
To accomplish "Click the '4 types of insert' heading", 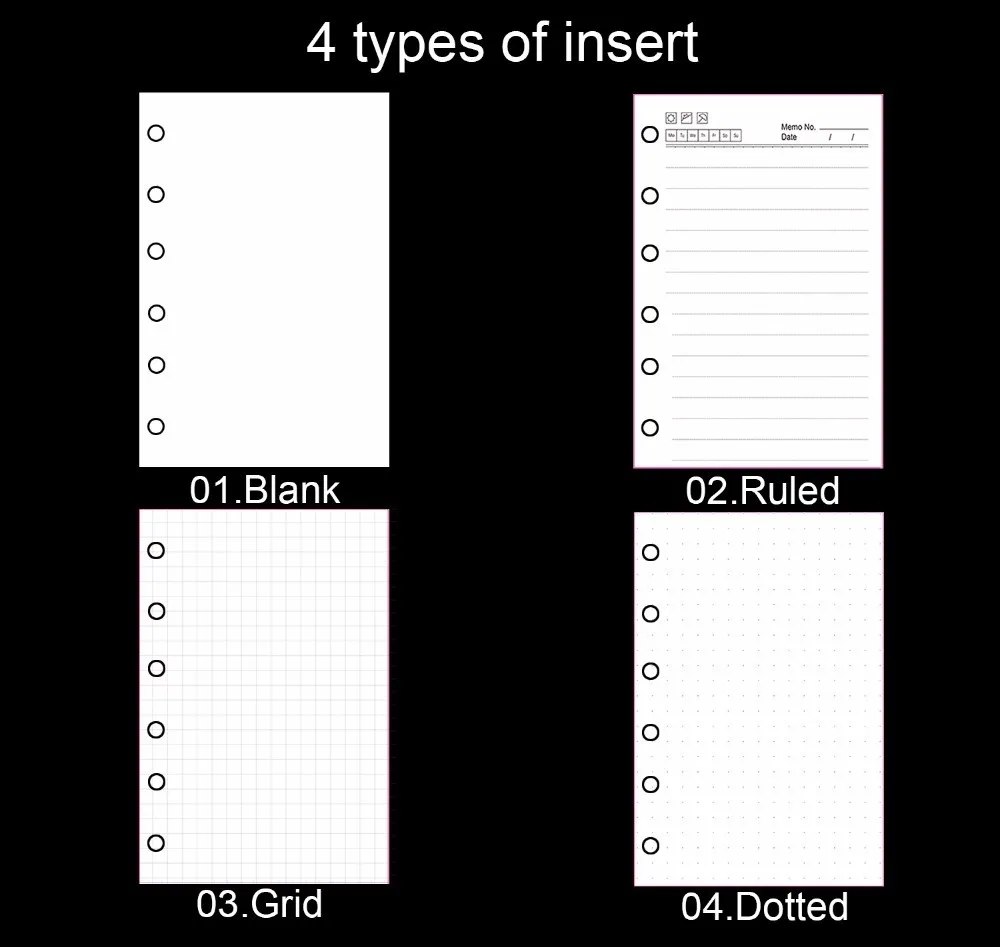I will pos(503,43).
